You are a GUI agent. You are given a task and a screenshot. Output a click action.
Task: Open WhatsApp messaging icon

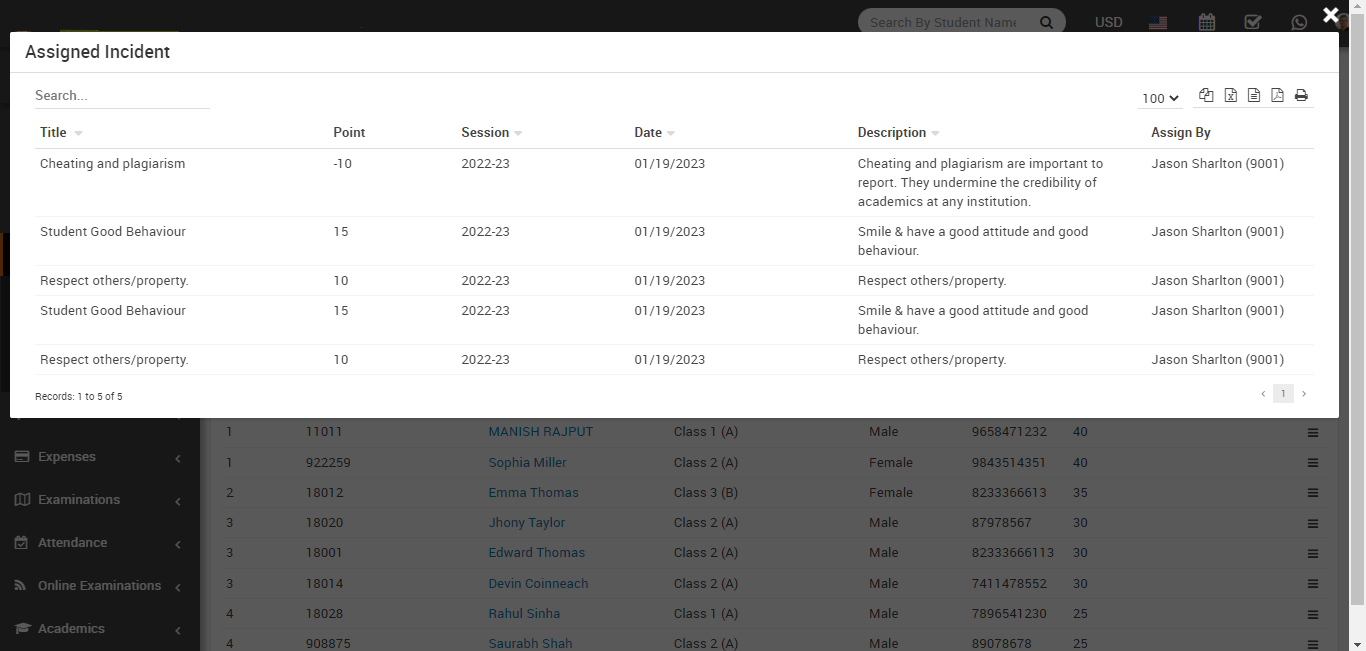[1299, 22]
